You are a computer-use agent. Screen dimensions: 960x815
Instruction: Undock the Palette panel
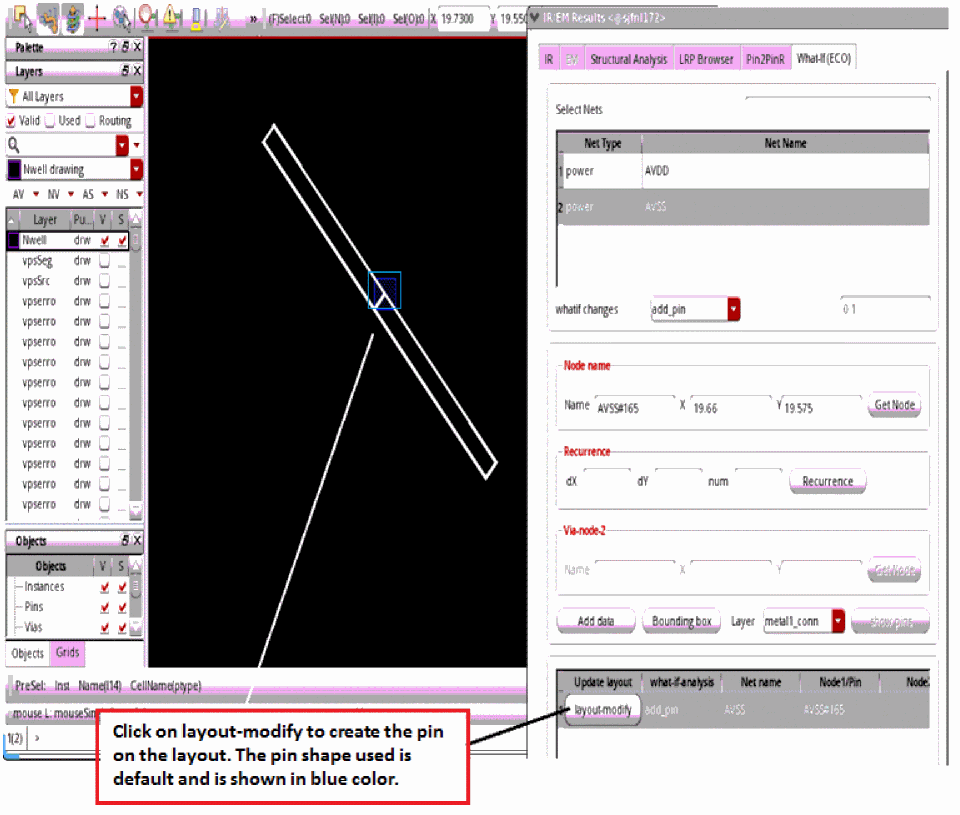(125, 47)
